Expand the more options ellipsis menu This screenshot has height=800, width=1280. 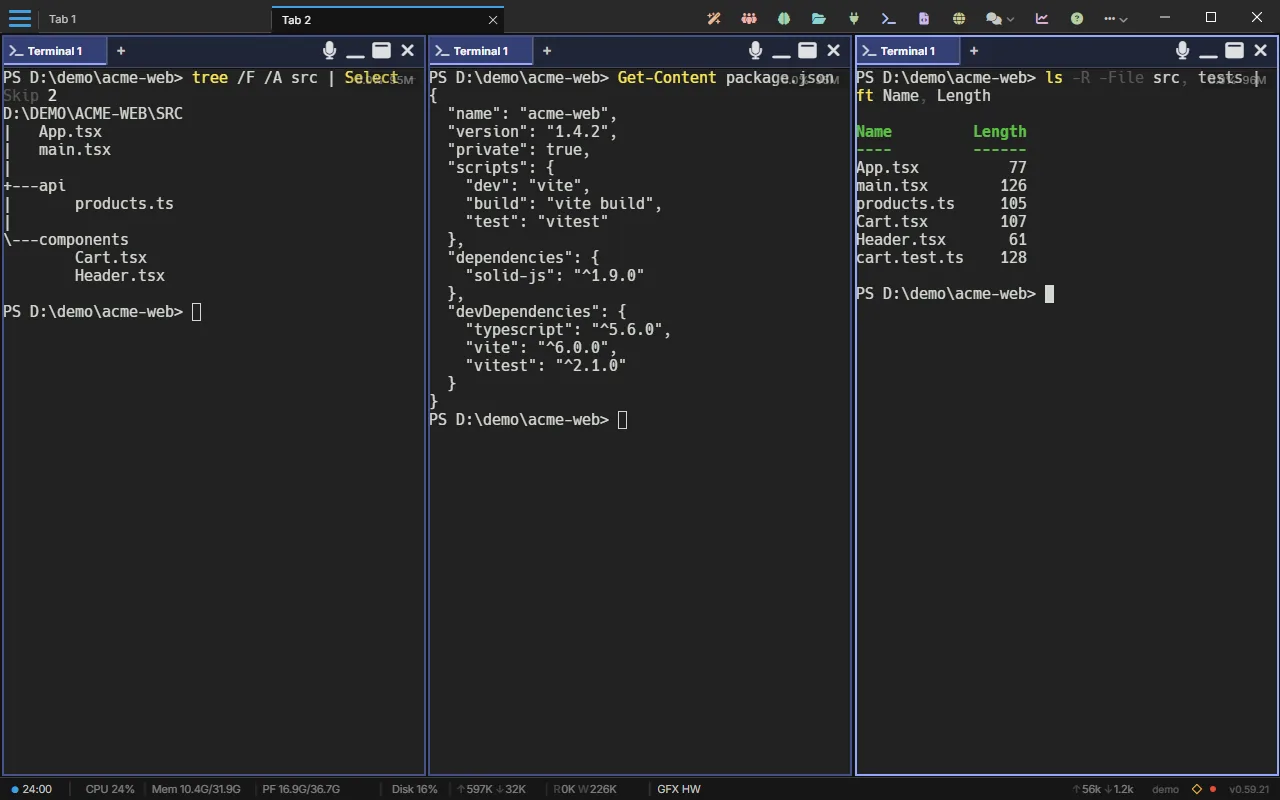tap(1116, 18)
